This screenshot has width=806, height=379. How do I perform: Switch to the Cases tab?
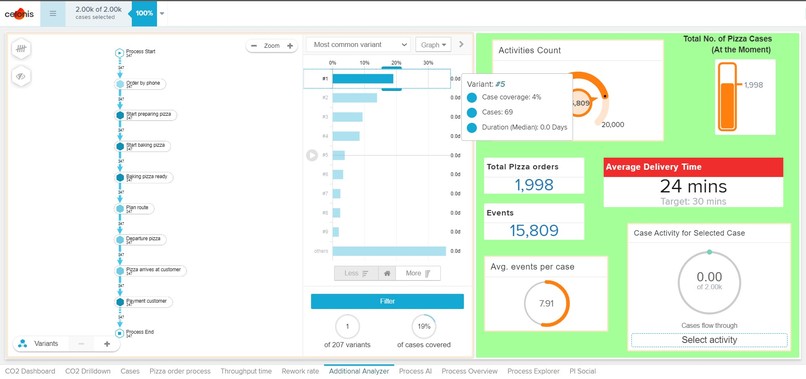click(130, 371)
